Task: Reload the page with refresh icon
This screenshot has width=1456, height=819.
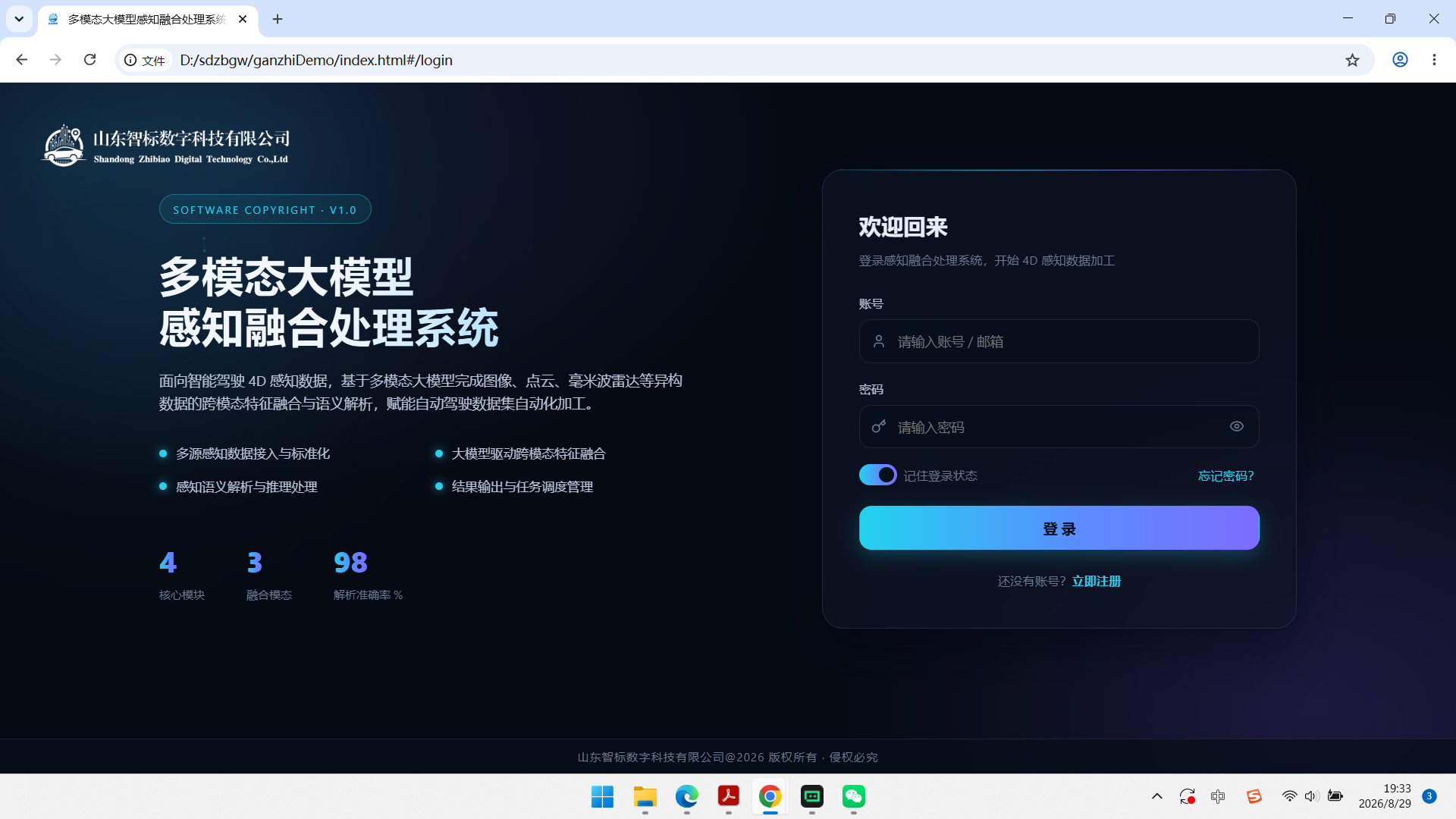Action: (89, 60)
